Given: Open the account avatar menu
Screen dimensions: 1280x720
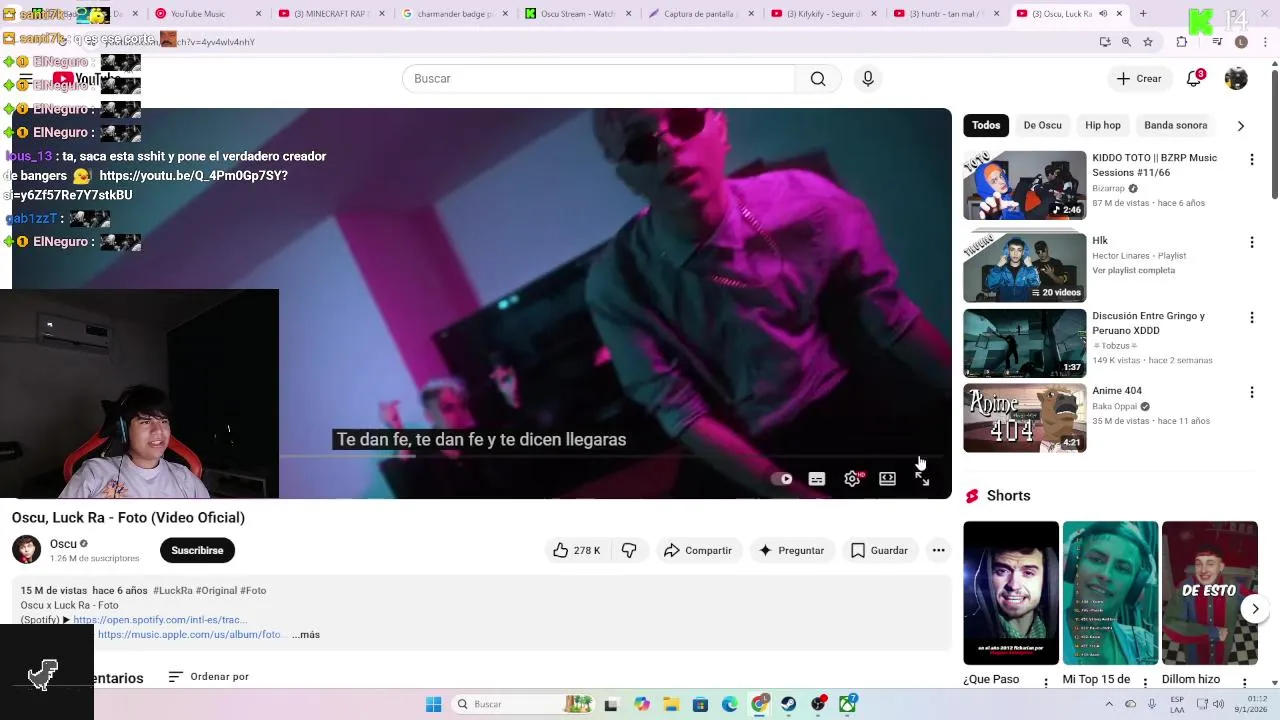Looking at the screenshot, I should (1236, 78).
